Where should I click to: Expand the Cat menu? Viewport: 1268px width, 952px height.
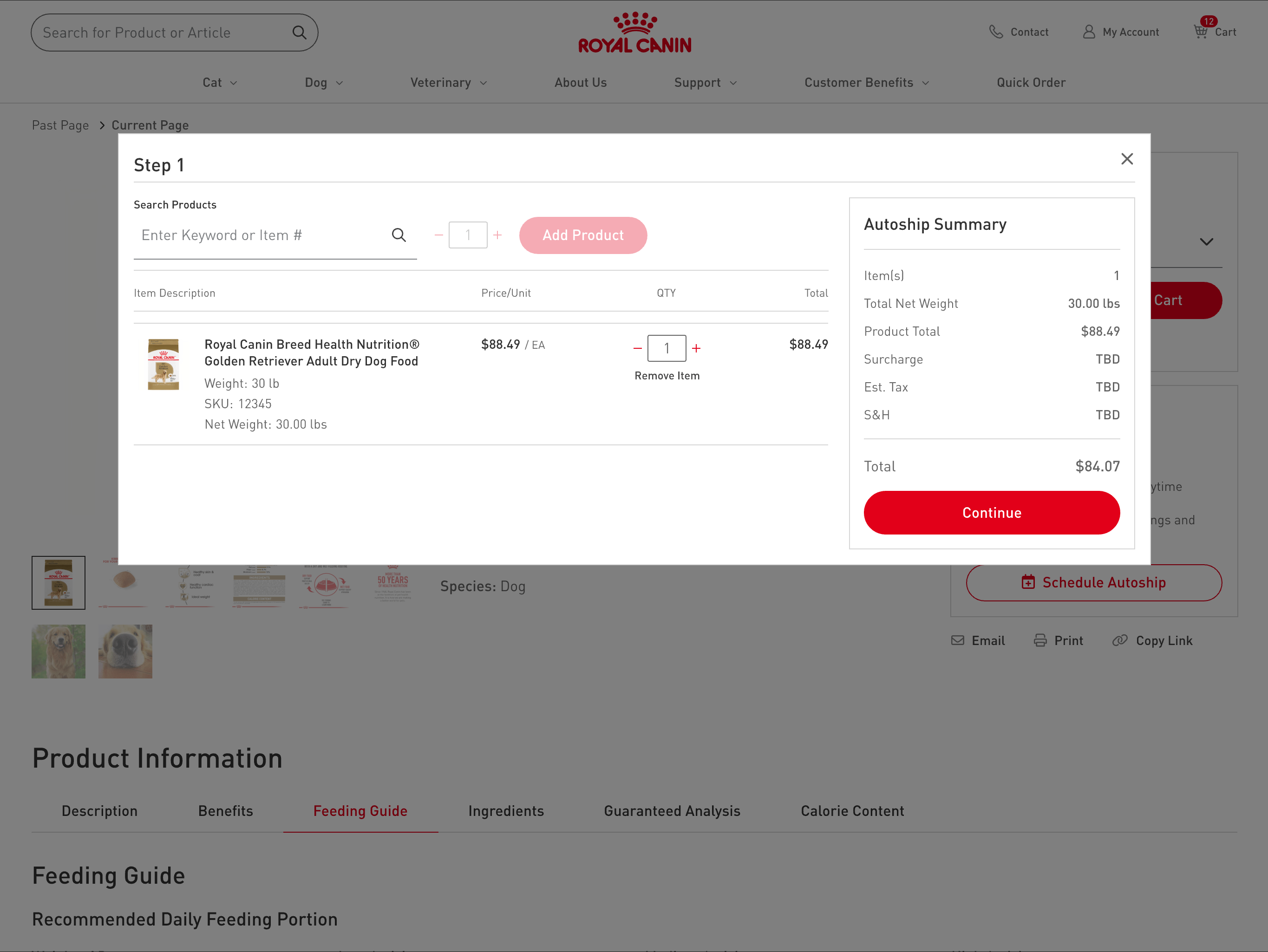pyautogui.click(x=220, y=83)
